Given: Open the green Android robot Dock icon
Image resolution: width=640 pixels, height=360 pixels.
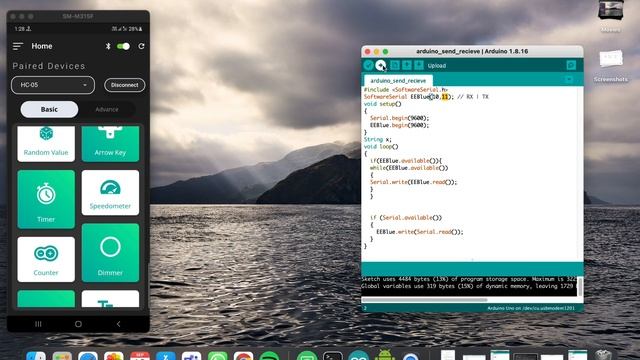Looking at the screenshot, I should click(x=384, y=355).
